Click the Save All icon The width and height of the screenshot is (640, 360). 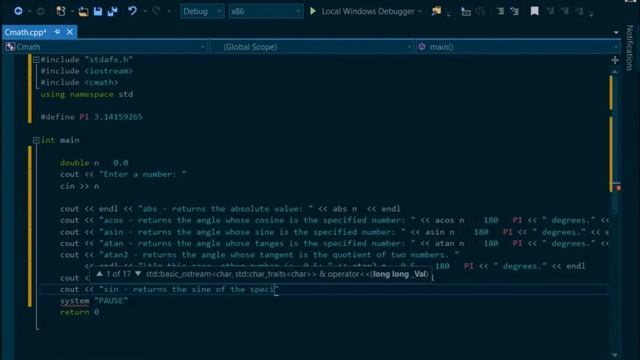[x=112, y=11]
